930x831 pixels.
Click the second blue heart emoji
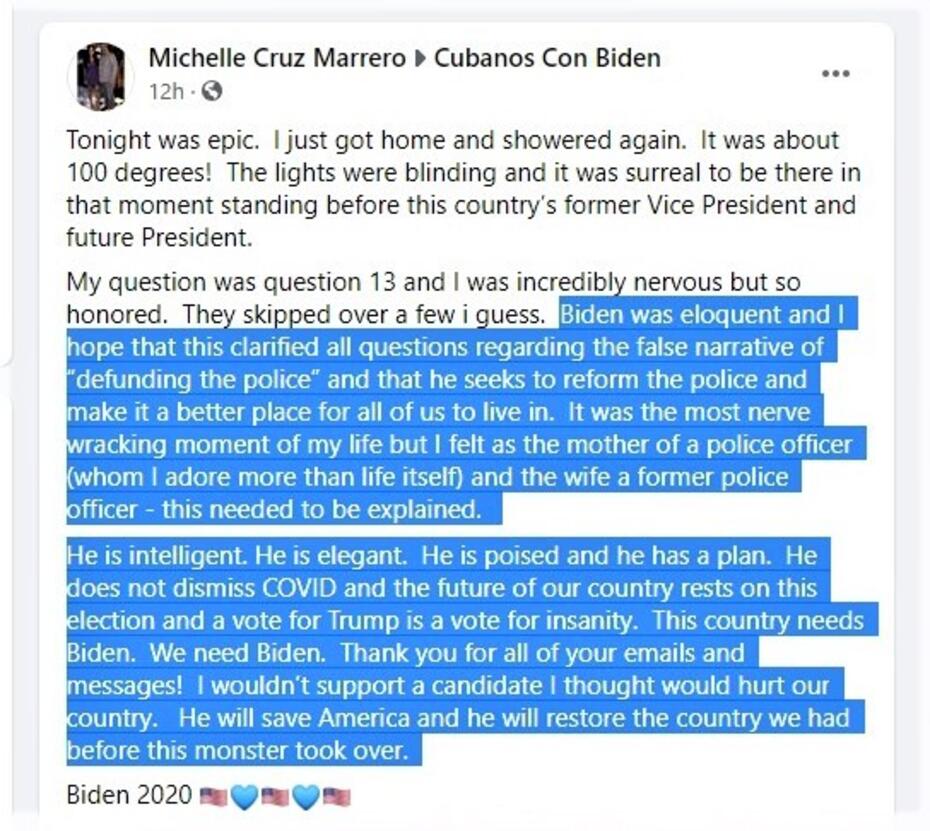point(305,796)
